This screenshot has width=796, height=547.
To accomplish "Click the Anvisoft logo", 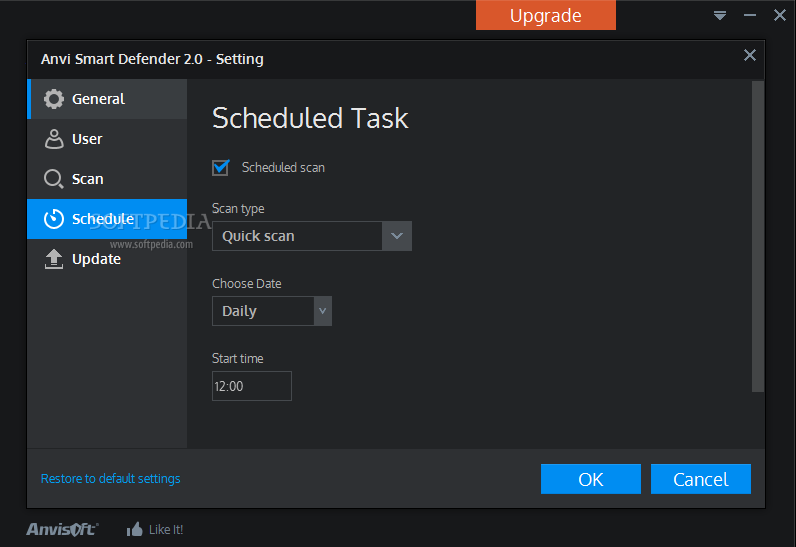I will 62,529.
